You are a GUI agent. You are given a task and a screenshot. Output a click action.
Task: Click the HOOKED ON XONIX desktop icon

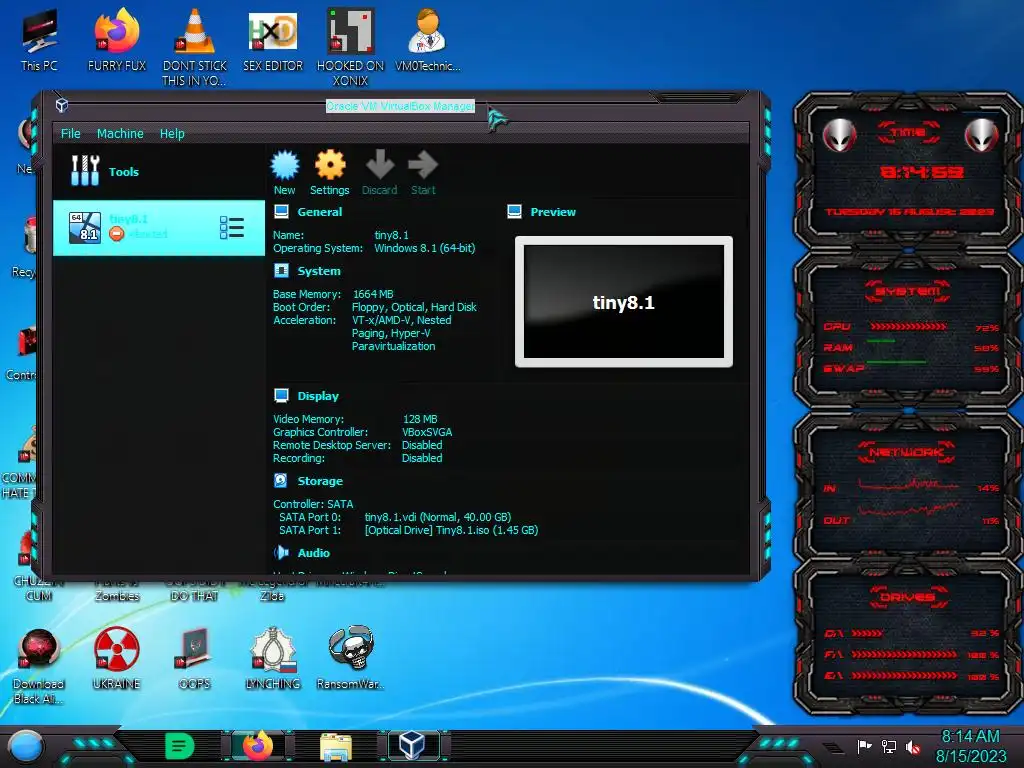click(351, 46)
